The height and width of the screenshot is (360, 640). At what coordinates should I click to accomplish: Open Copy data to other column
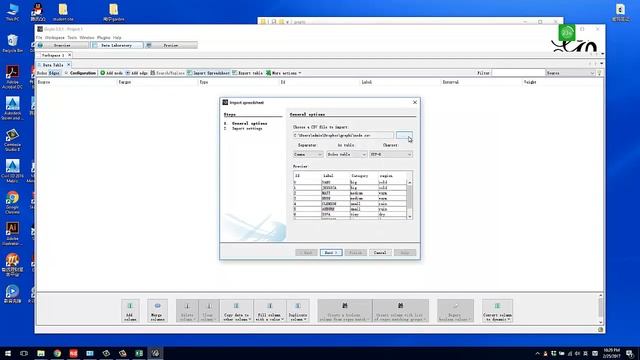237,310
